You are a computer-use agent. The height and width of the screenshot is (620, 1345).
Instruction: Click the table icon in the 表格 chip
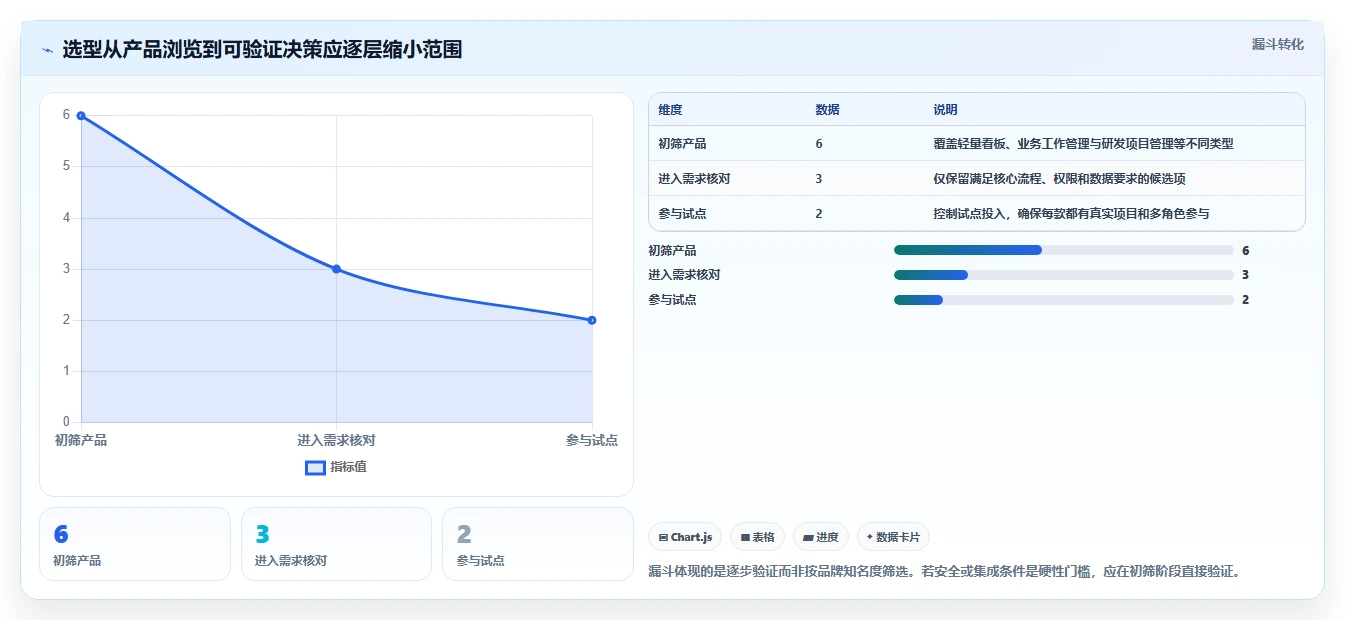point(745,538)
